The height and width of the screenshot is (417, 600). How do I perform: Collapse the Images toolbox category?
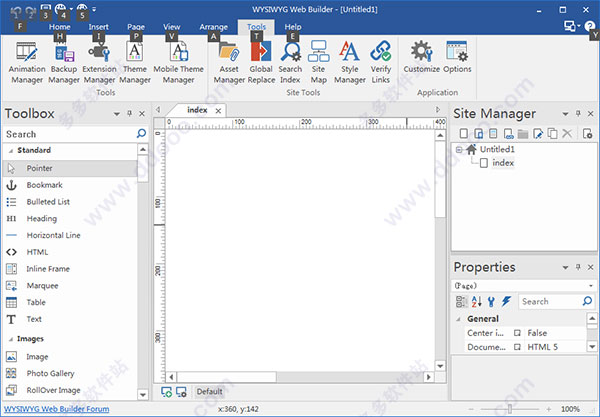(11, 339)
